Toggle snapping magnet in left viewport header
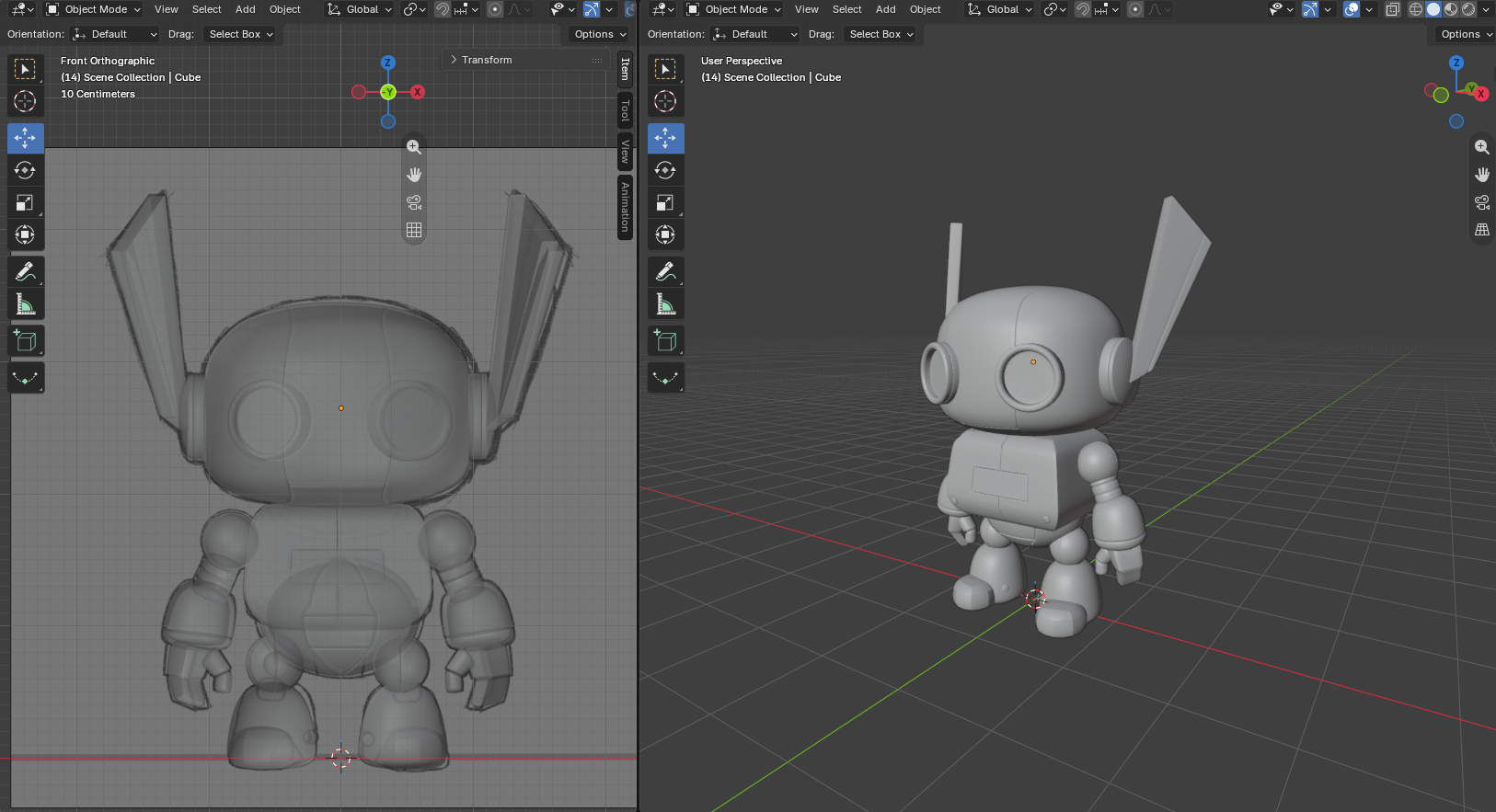This screenshot has height=812, width=1496. (x=443, y=9)
